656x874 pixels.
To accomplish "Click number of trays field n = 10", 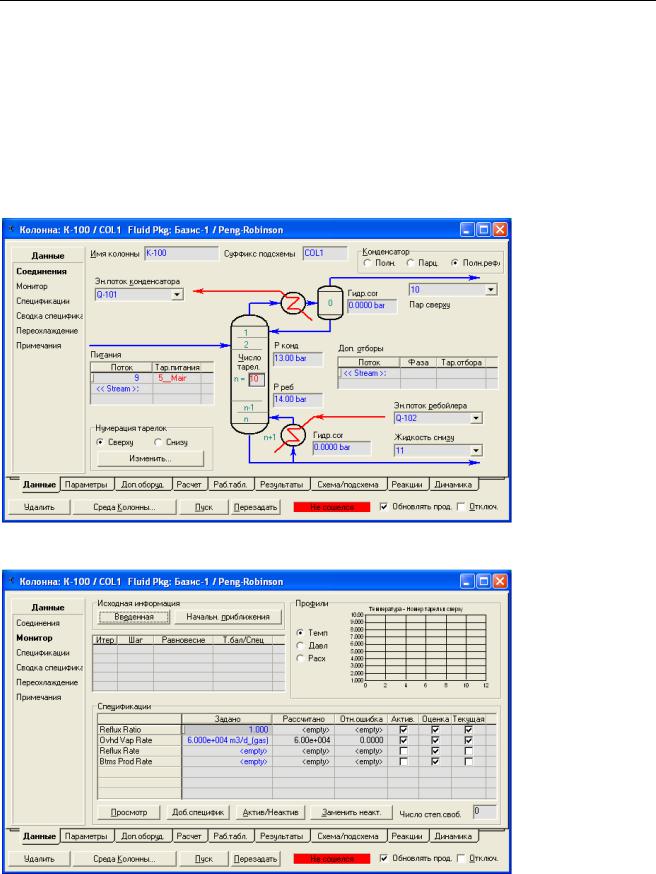I will pos(256,379).
